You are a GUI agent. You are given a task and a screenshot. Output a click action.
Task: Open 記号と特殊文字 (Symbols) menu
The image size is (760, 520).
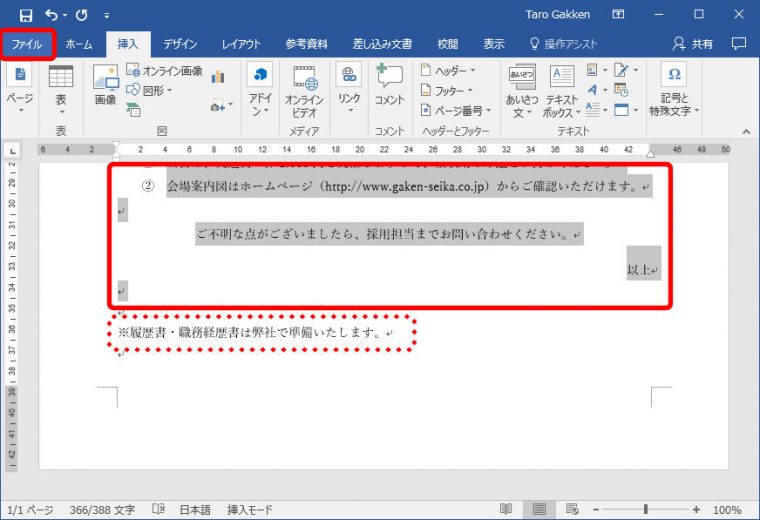(674, 90)
